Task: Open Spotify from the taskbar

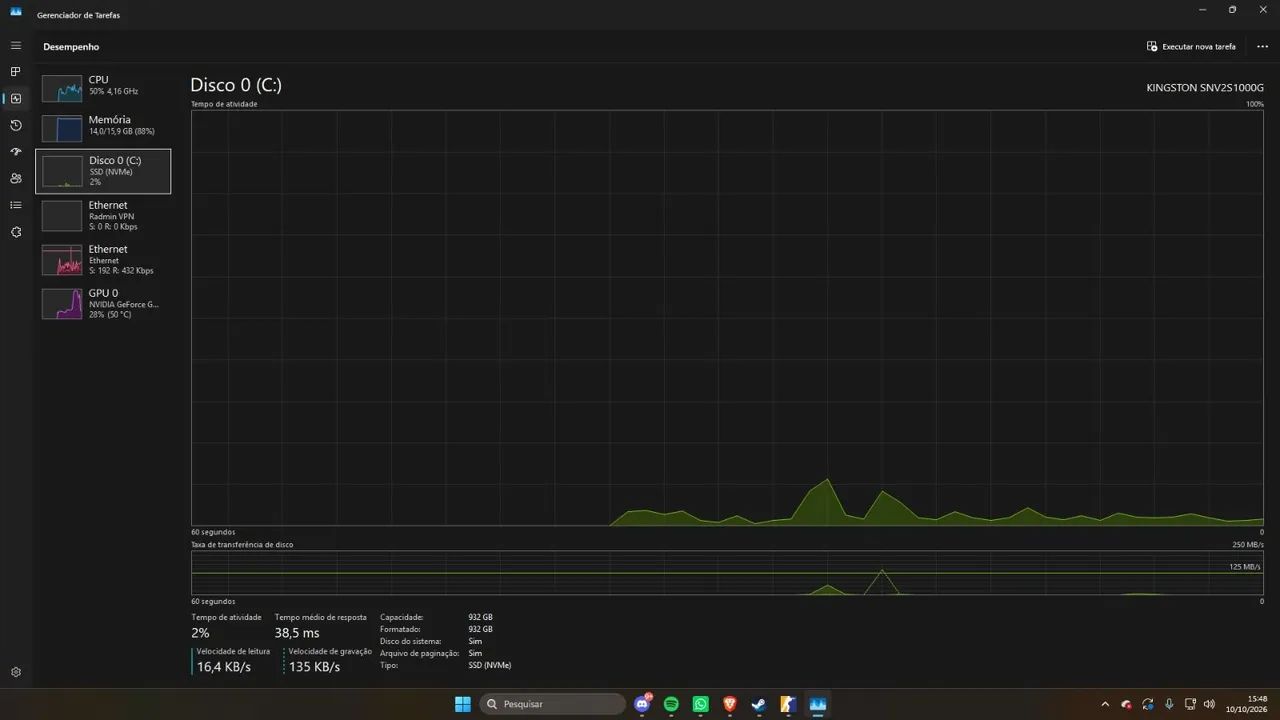Action: click(671, 704)
